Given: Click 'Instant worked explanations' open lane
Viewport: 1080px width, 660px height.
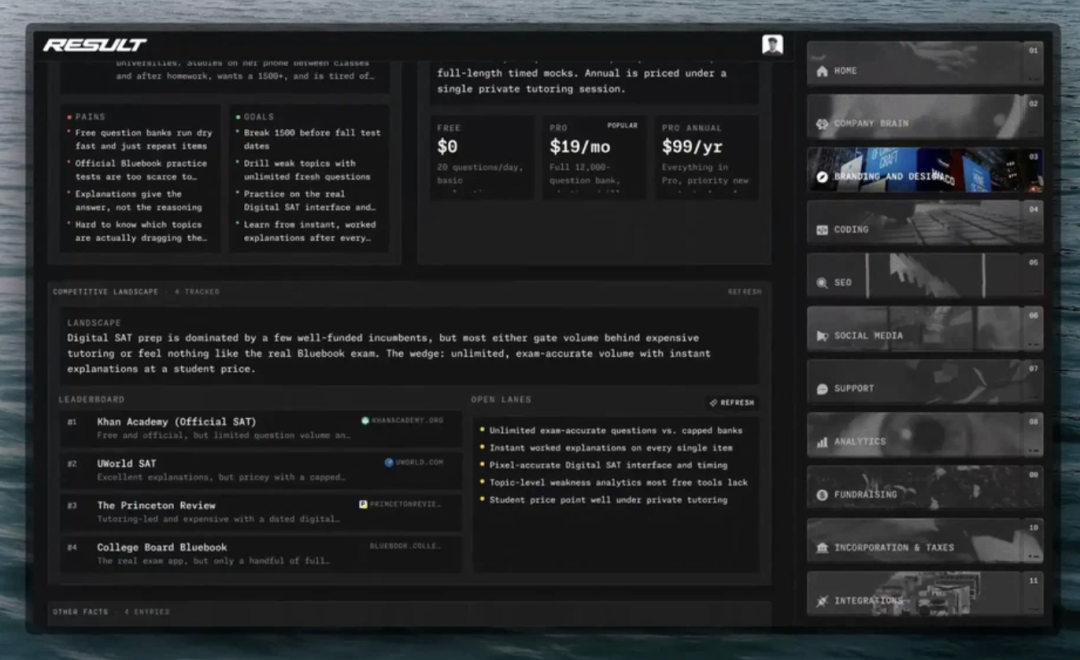Looking at the screenshot, I should pos(606,448).
